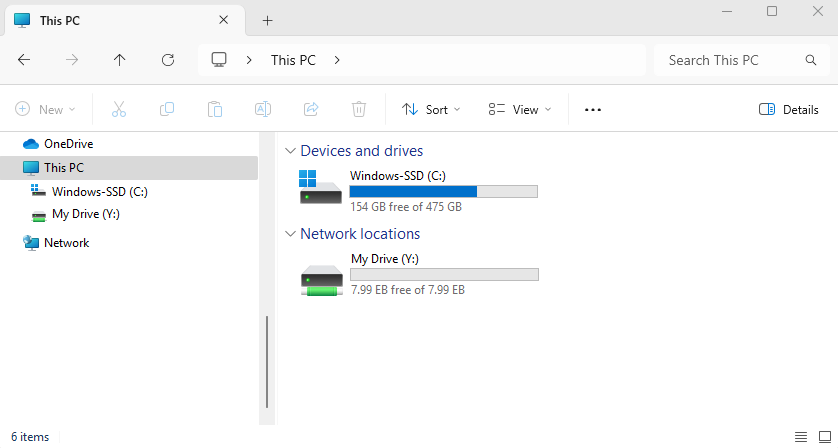Add a new tab
This screenshot has height=448, width=838.
(x=267, y=21)
